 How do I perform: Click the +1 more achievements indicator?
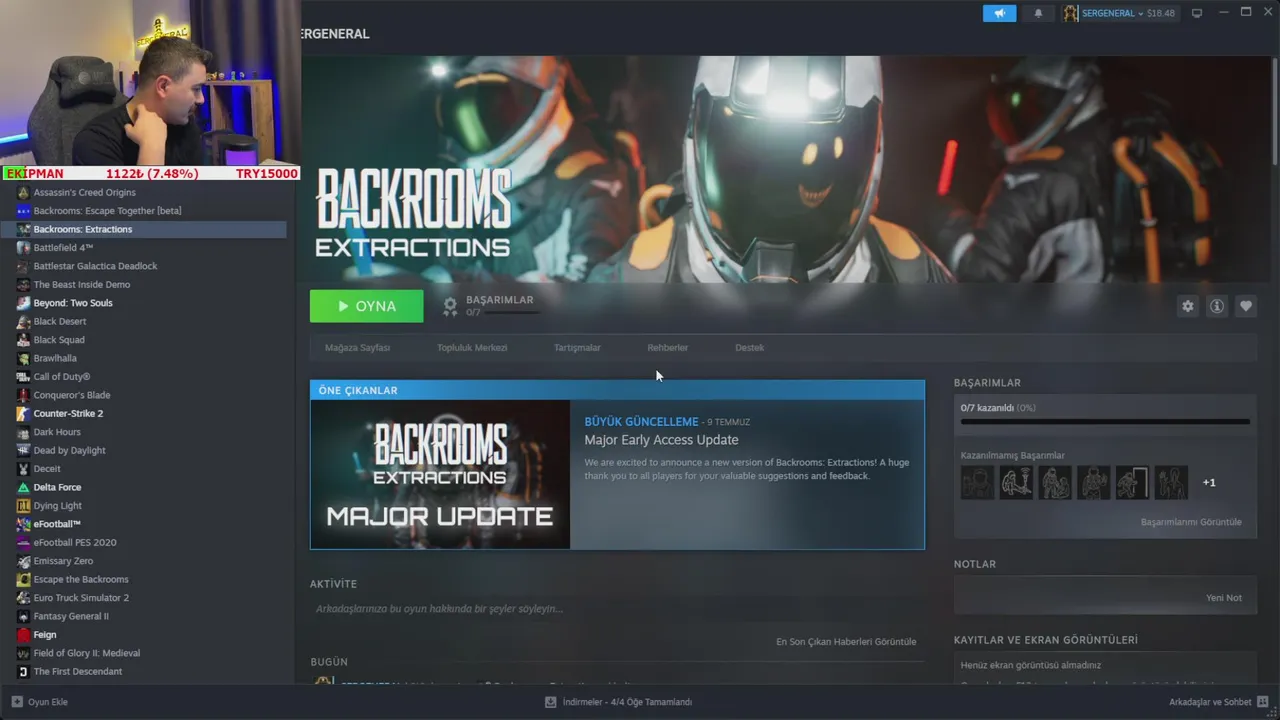click(x=1209, y=483)
